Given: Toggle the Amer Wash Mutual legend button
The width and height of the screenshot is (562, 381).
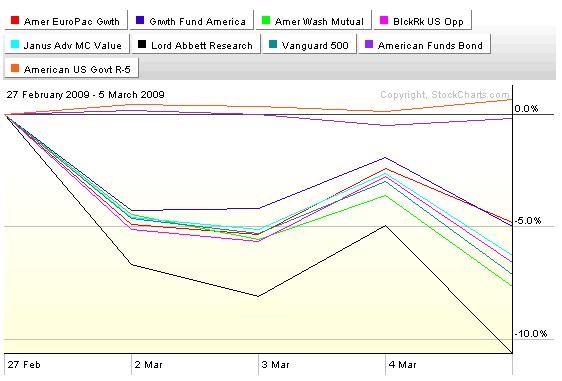Looking at the screenshot, I should 314,20.
